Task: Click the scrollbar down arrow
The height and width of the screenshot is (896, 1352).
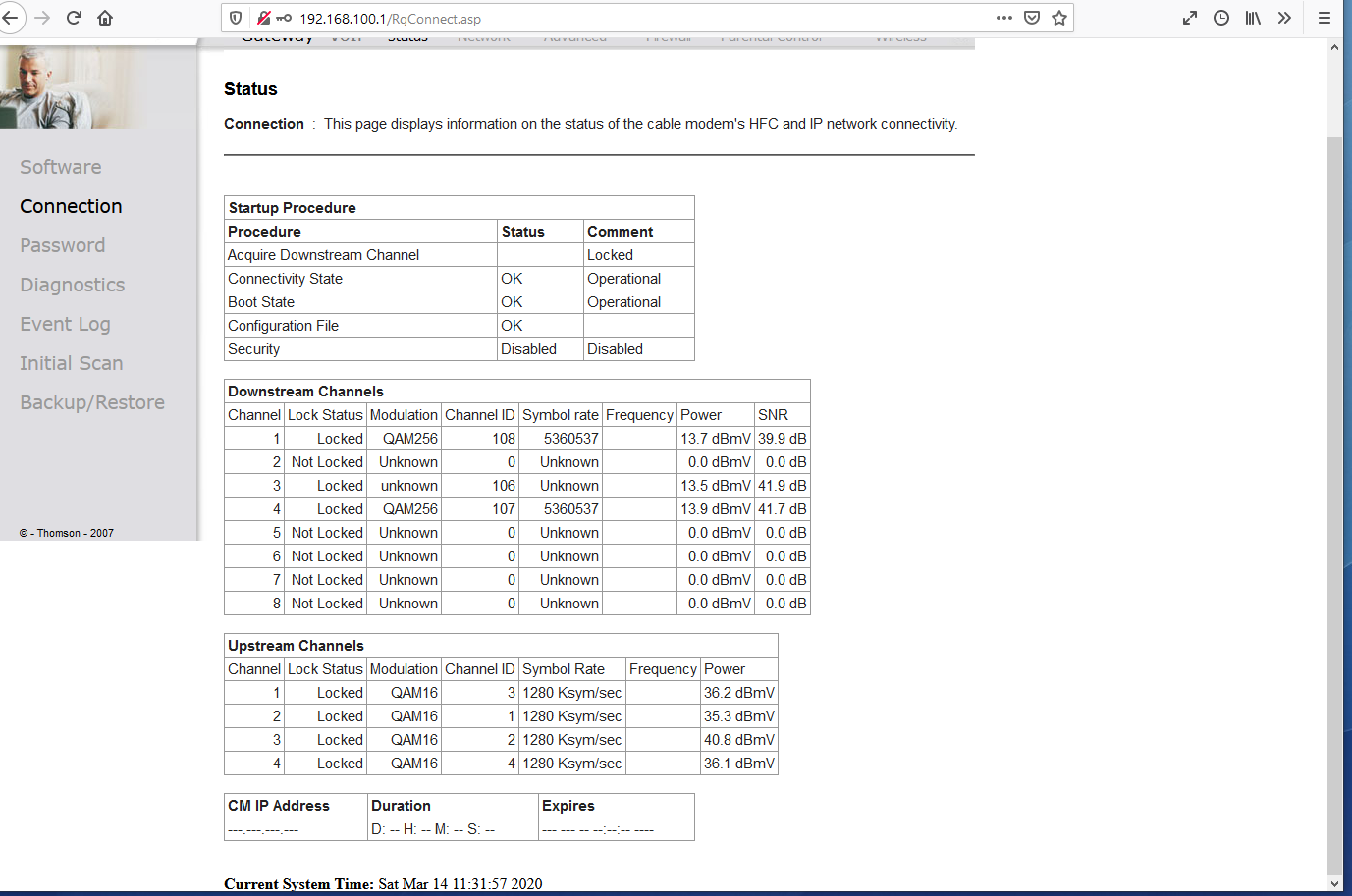Action: pyautogui.click(x=1334, y=883)
